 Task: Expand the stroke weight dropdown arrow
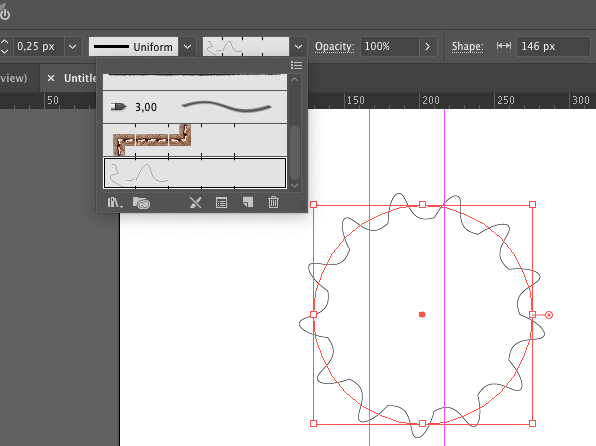coord(73,47)
